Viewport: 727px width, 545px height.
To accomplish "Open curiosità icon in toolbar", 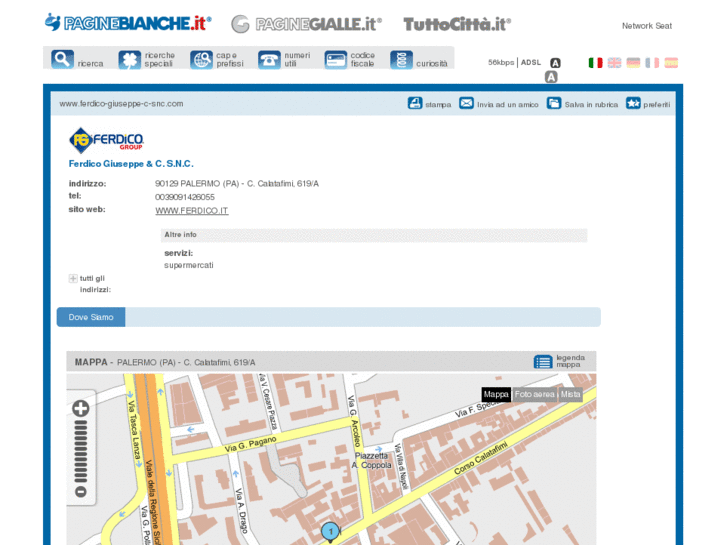I will (402, 60).
